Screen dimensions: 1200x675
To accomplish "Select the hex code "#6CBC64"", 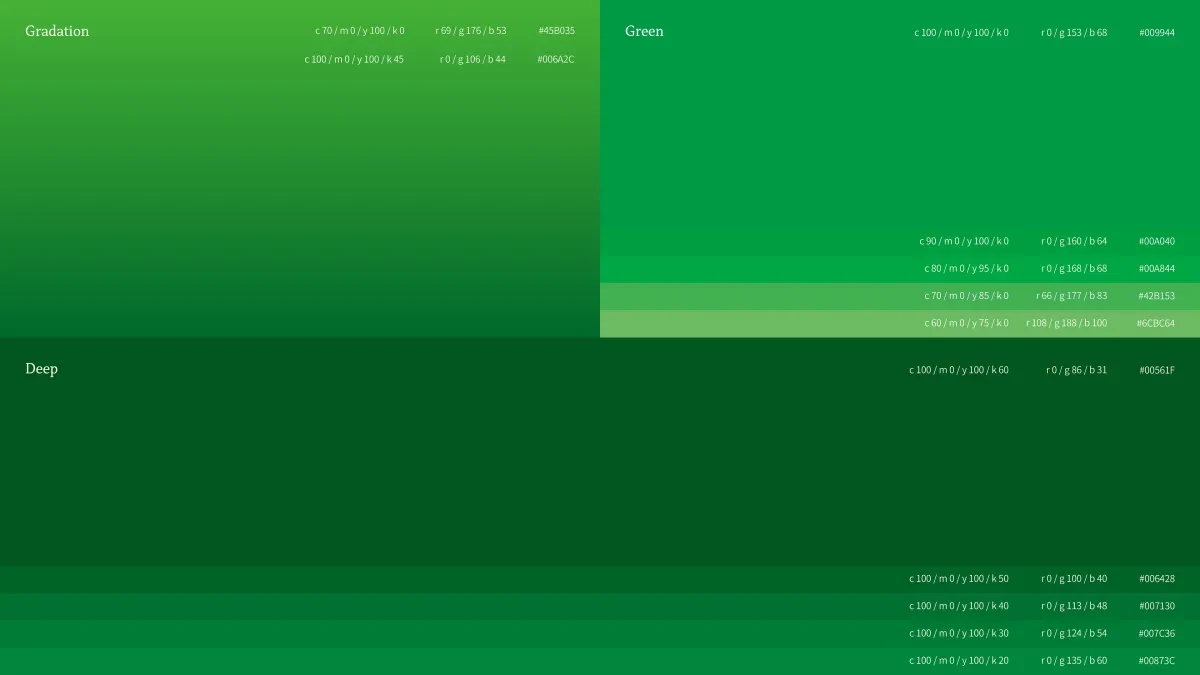I will [1156, 323].
